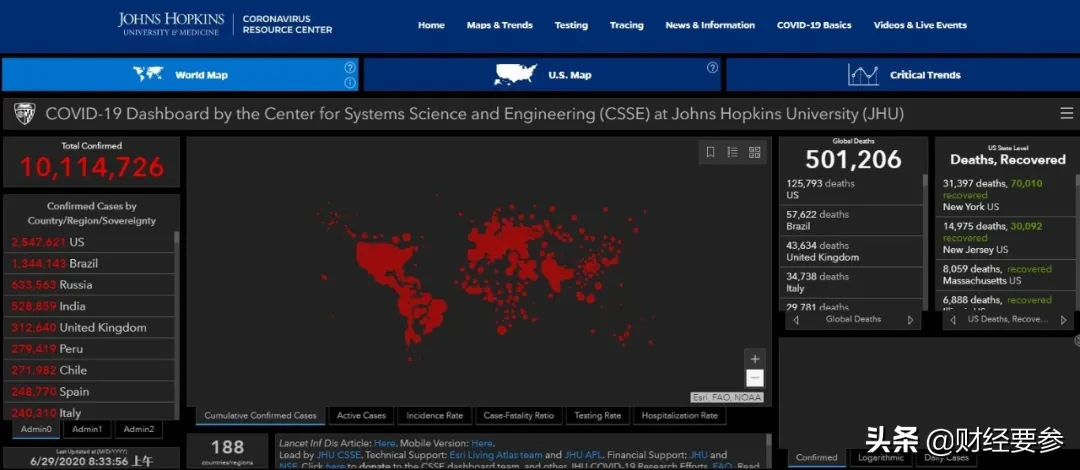Click the U.S. Map help question icon
Screen dimensions: 1080x470
[712, 68]
